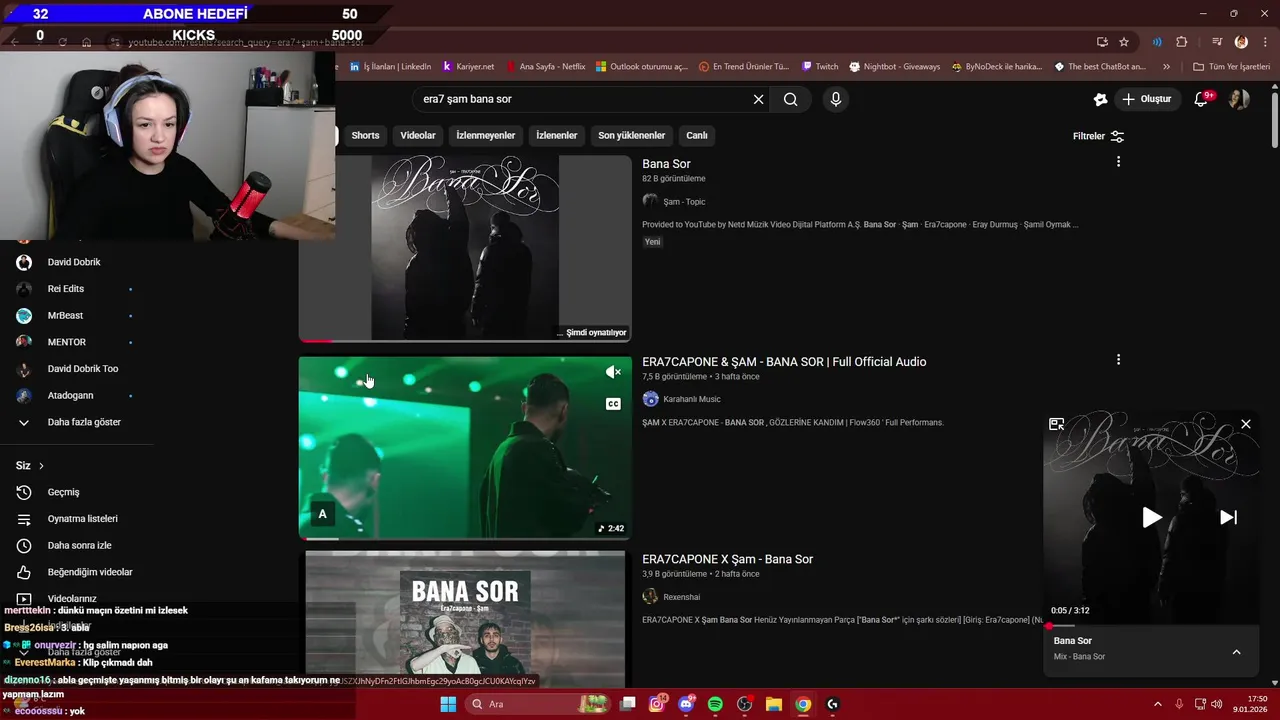Open Nightbot - Giveaways bookmark
The image size is (1280, 720).
coord(895,67)
